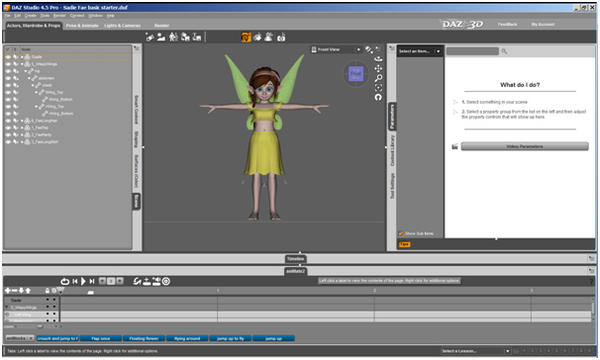Image resolution: width=600 pixels, height=360 pixels.
Task: Toggle the Show Sub Items checkbox
Action: point(401,233)
